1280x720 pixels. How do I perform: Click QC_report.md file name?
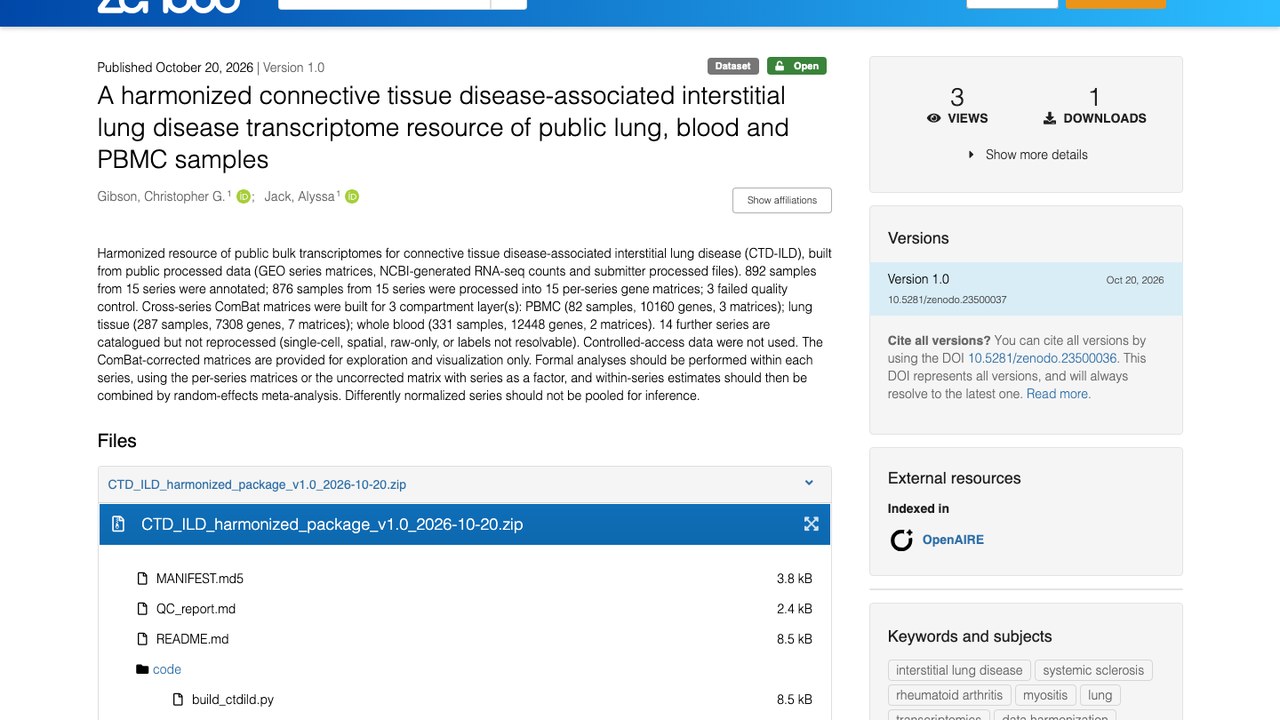click(x=196, y=609)
